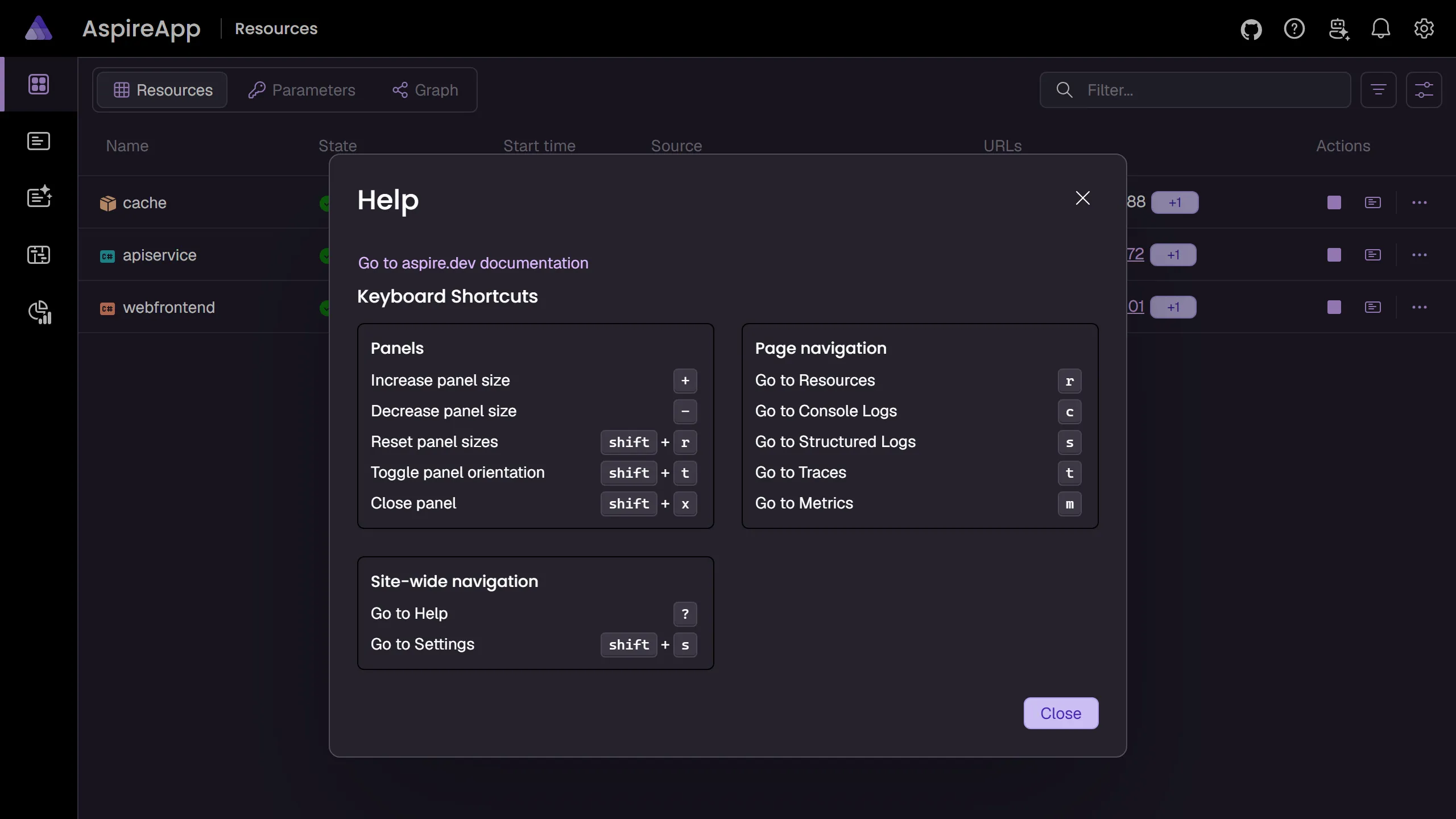
Task: Open Traces from sidebar
Action: click(x=39, y=255)
